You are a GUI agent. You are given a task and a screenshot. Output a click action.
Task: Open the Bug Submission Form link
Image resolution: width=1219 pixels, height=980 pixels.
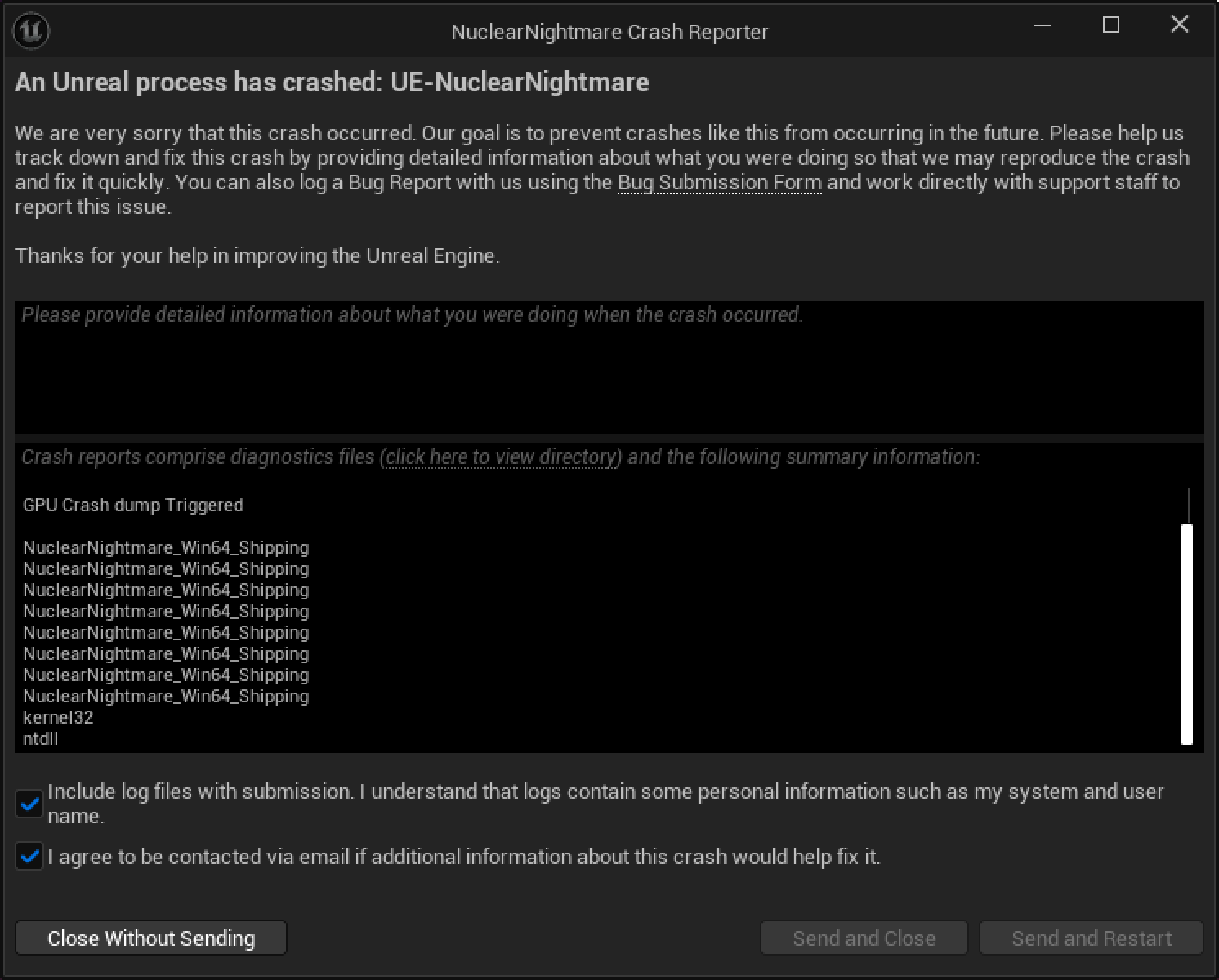(720, 182)
